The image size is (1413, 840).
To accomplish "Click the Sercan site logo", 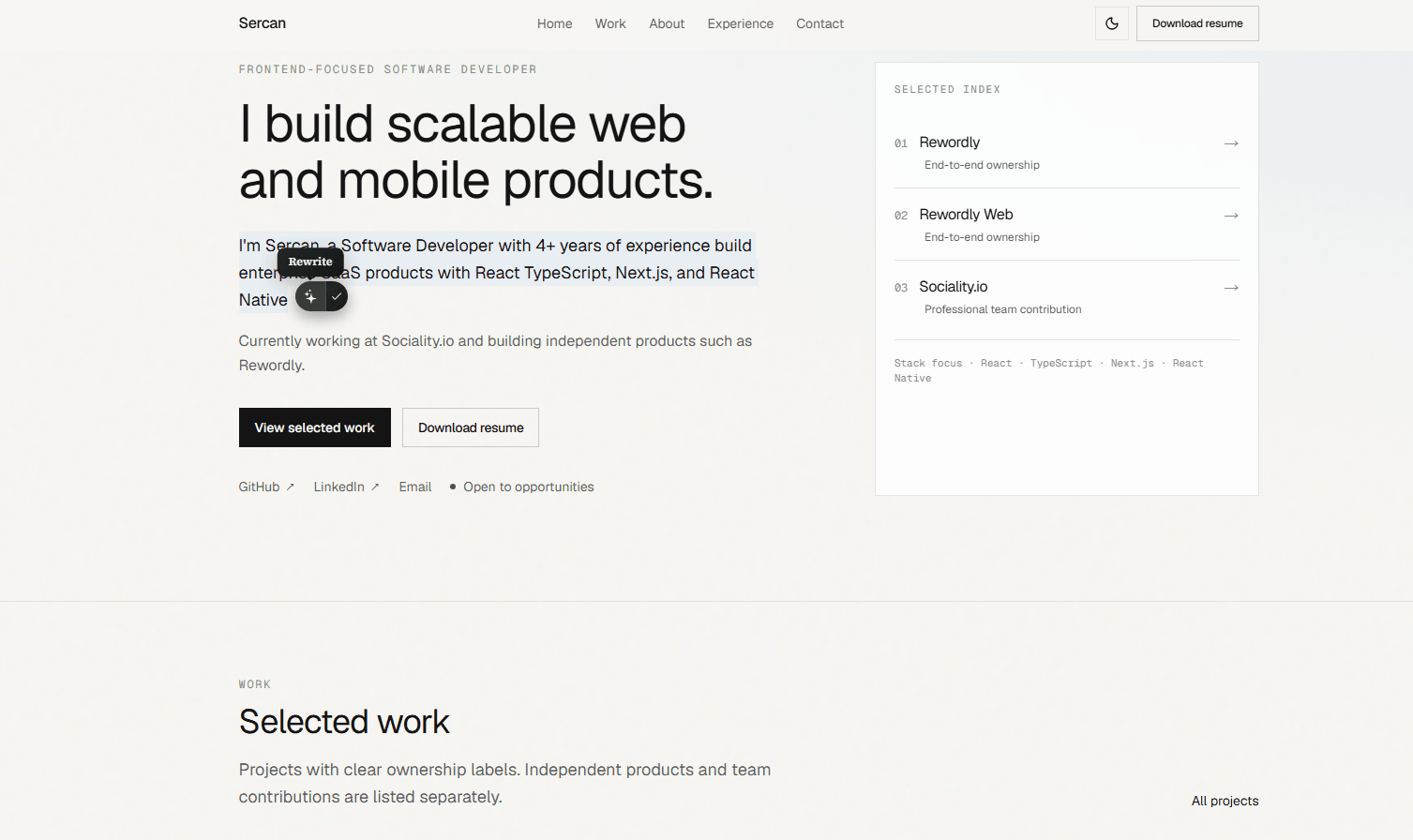I will 262,23.
